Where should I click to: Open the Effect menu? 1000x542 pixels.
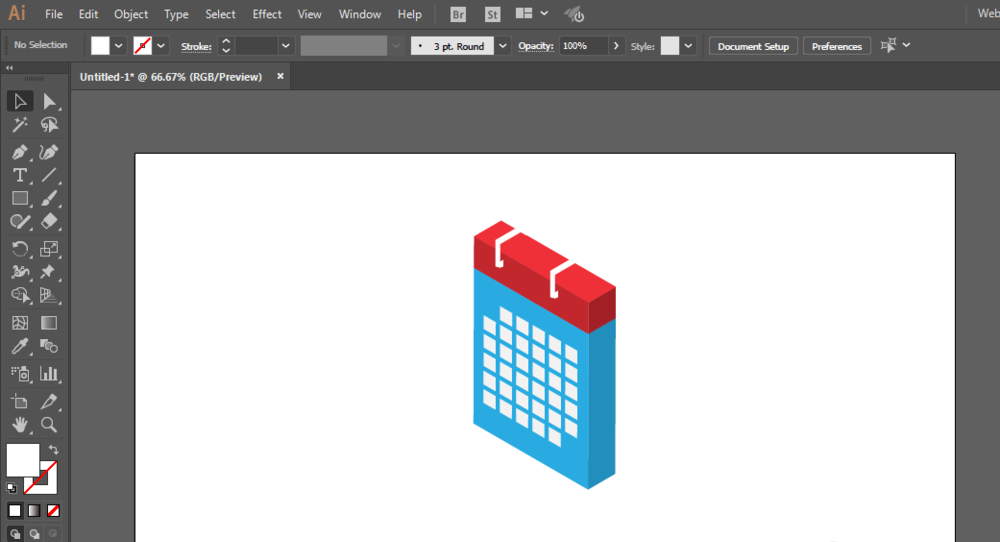pyautogui.click(x=267, y=15)
